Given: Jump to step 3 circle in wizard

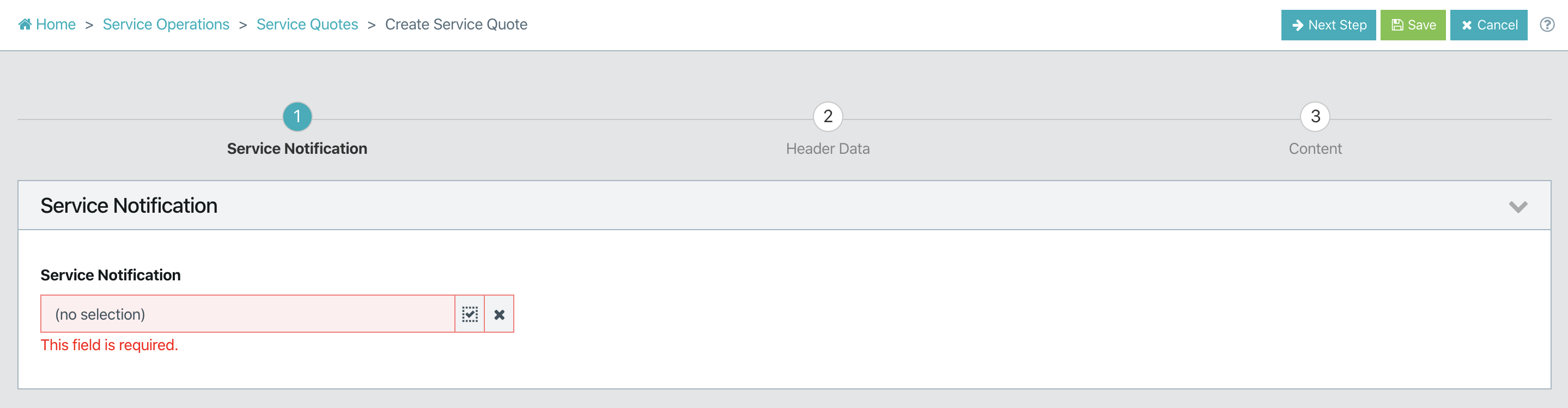Looking at the screenshot, I should [x=1315, y=116].
